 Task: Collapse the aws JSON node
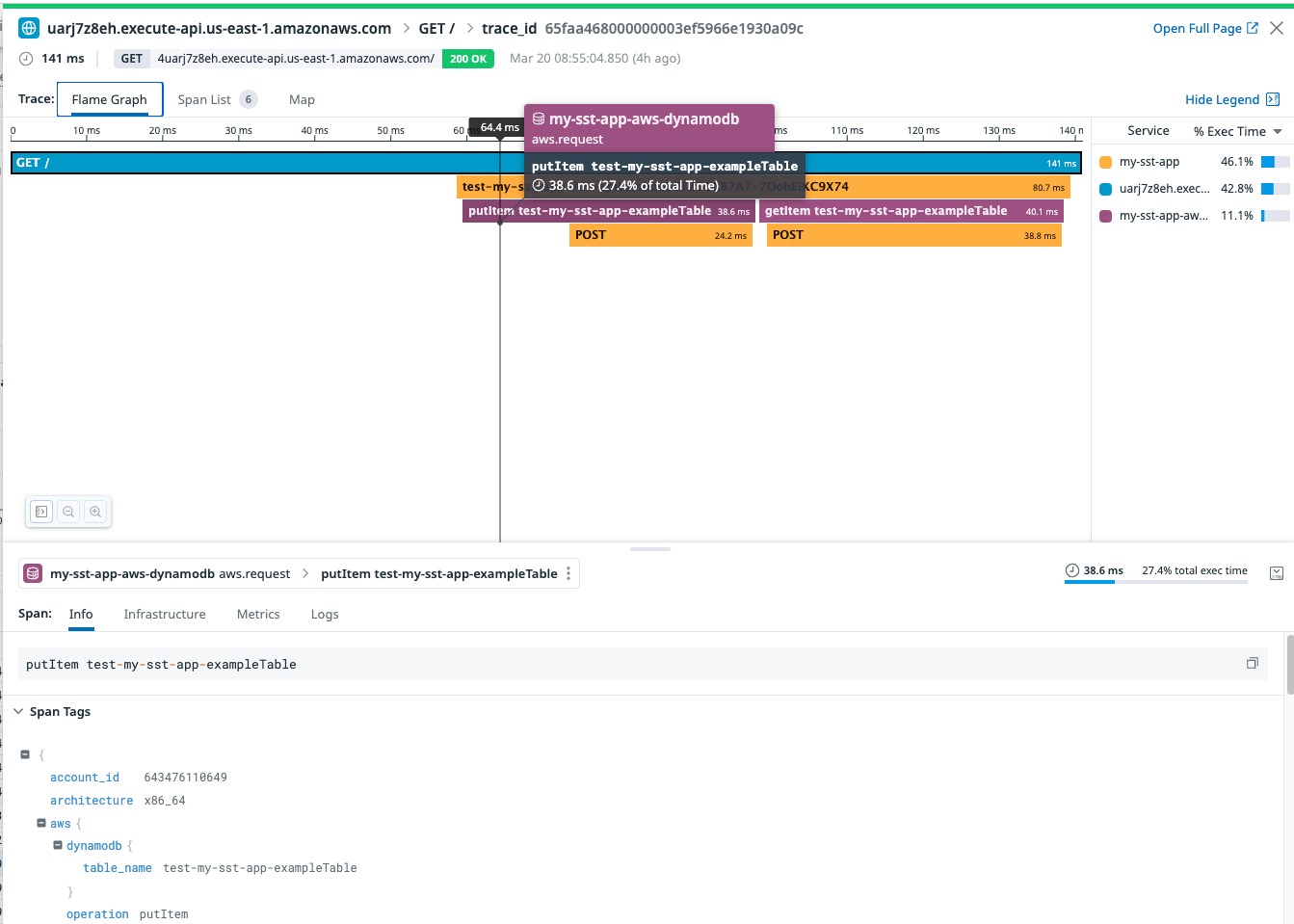point(41,823)
